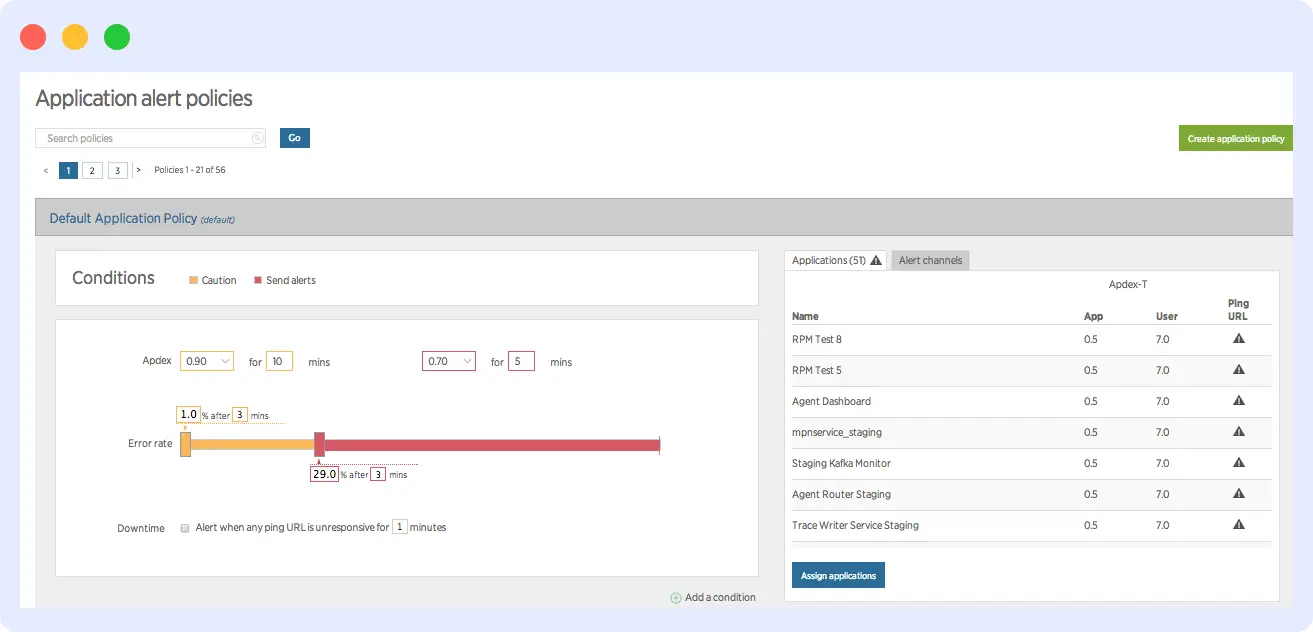Open the caution Apdex 0.90 dropdown

207,361
